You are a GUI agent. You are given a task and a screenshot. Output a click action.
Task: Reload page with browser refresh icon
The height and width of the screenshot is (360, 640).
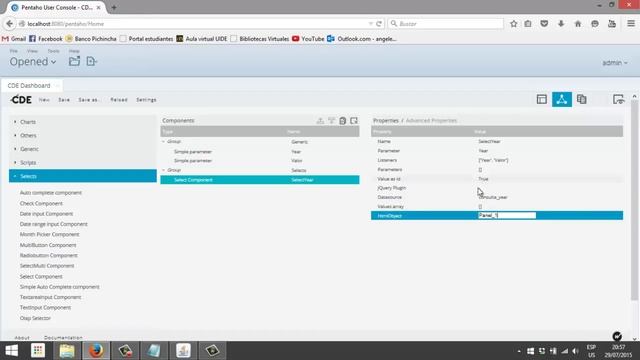379,24
